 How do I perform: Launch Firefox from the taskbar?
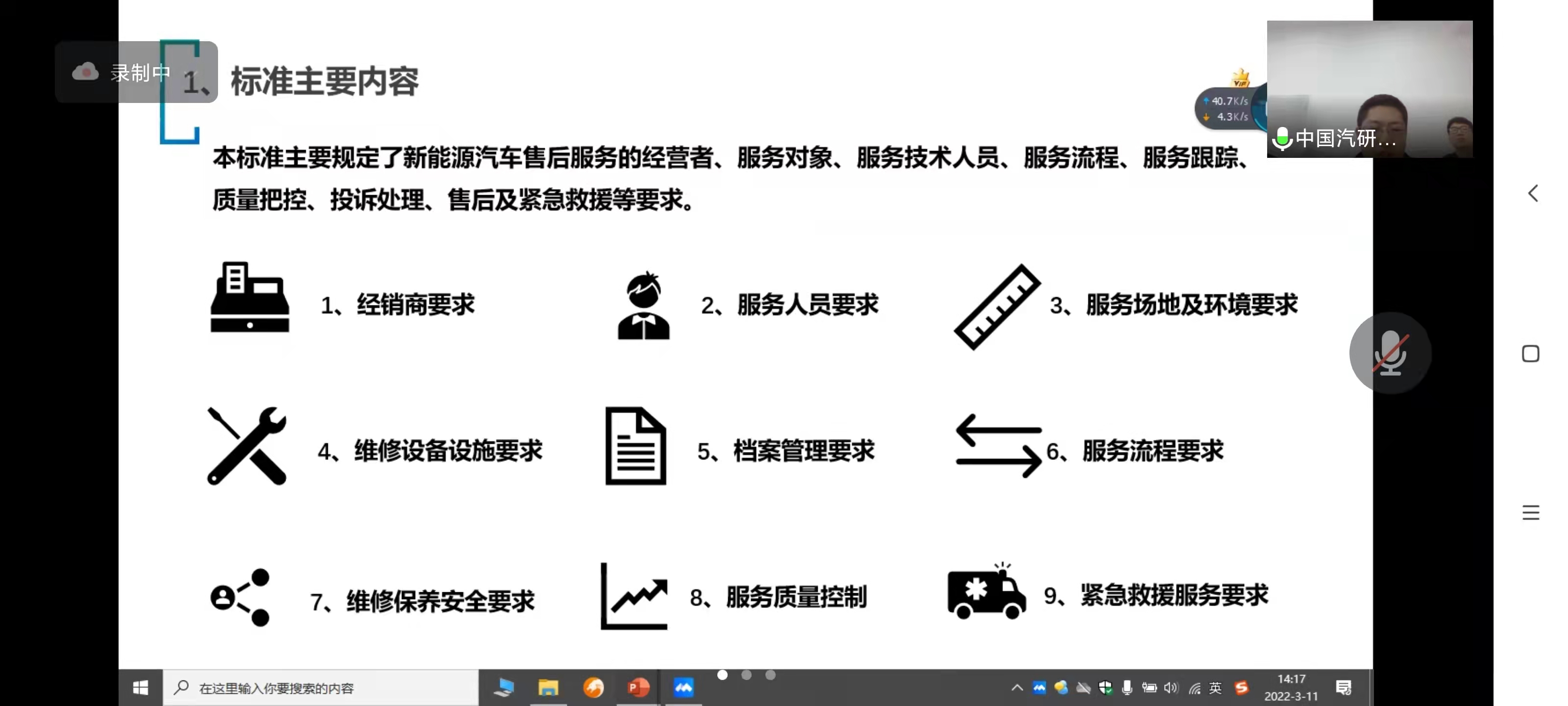[593, 687]
